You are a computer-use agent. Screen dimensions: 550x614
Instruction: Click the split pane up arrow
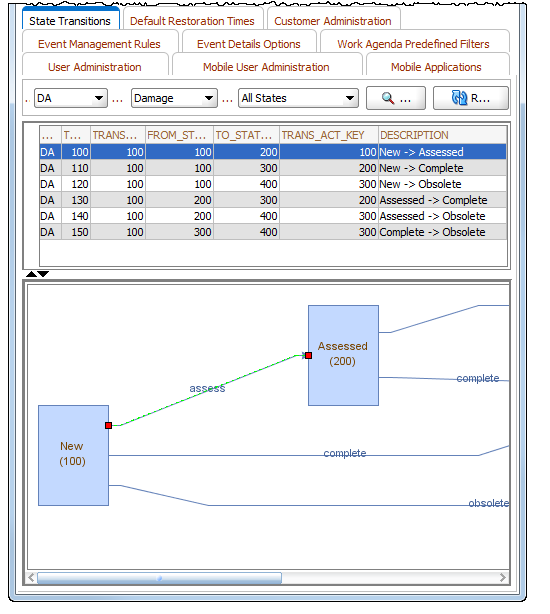point(31,274)
